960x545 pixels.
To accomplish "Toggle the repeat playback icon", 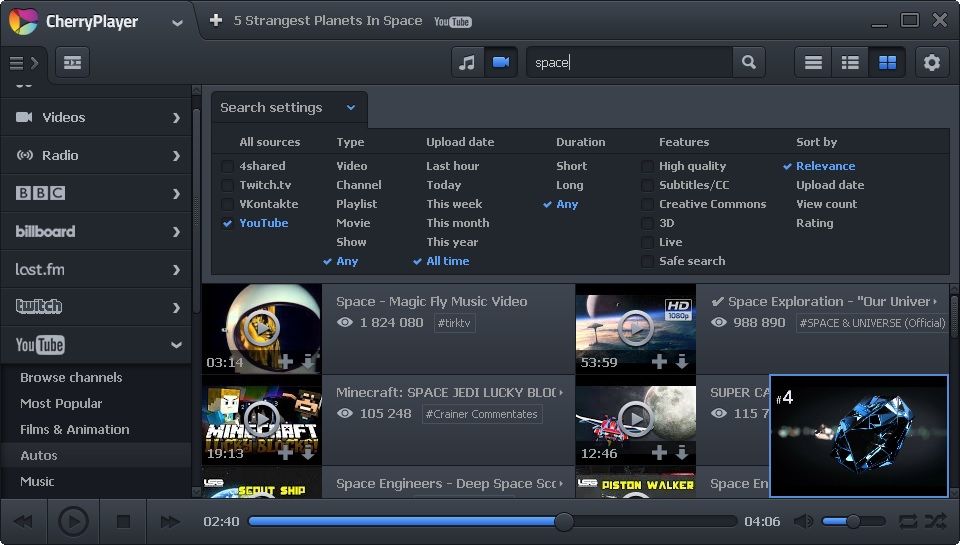I will coord(908,521).
